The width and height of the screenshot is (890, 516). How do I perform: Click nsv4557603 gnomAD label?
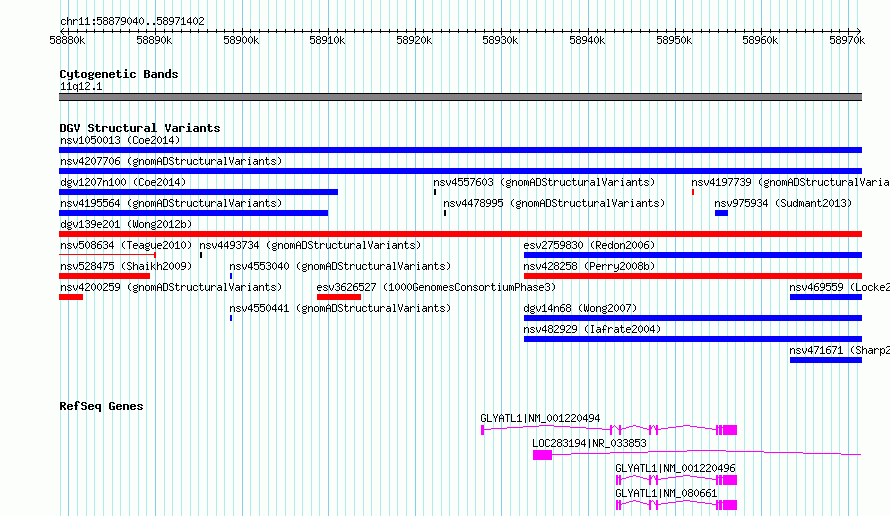point(544,182)
